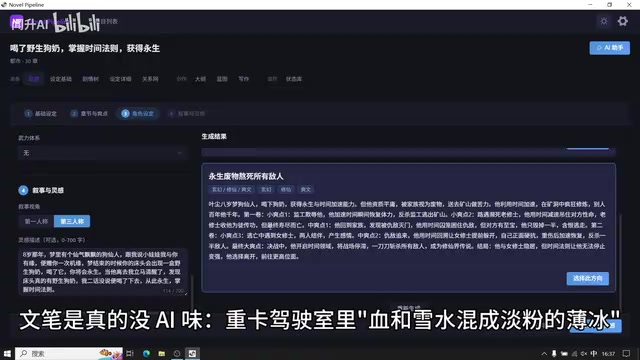Viewport: 640px width, 360px height.
Task: Choose 第三人称 narrative perspective
Action: pos(72,221)
